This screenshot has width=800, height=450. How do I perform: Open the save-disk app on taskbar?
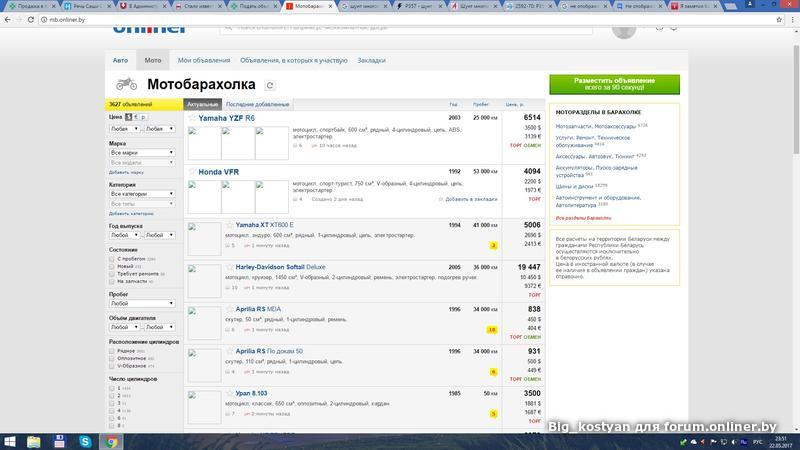(x=59, y=442)
